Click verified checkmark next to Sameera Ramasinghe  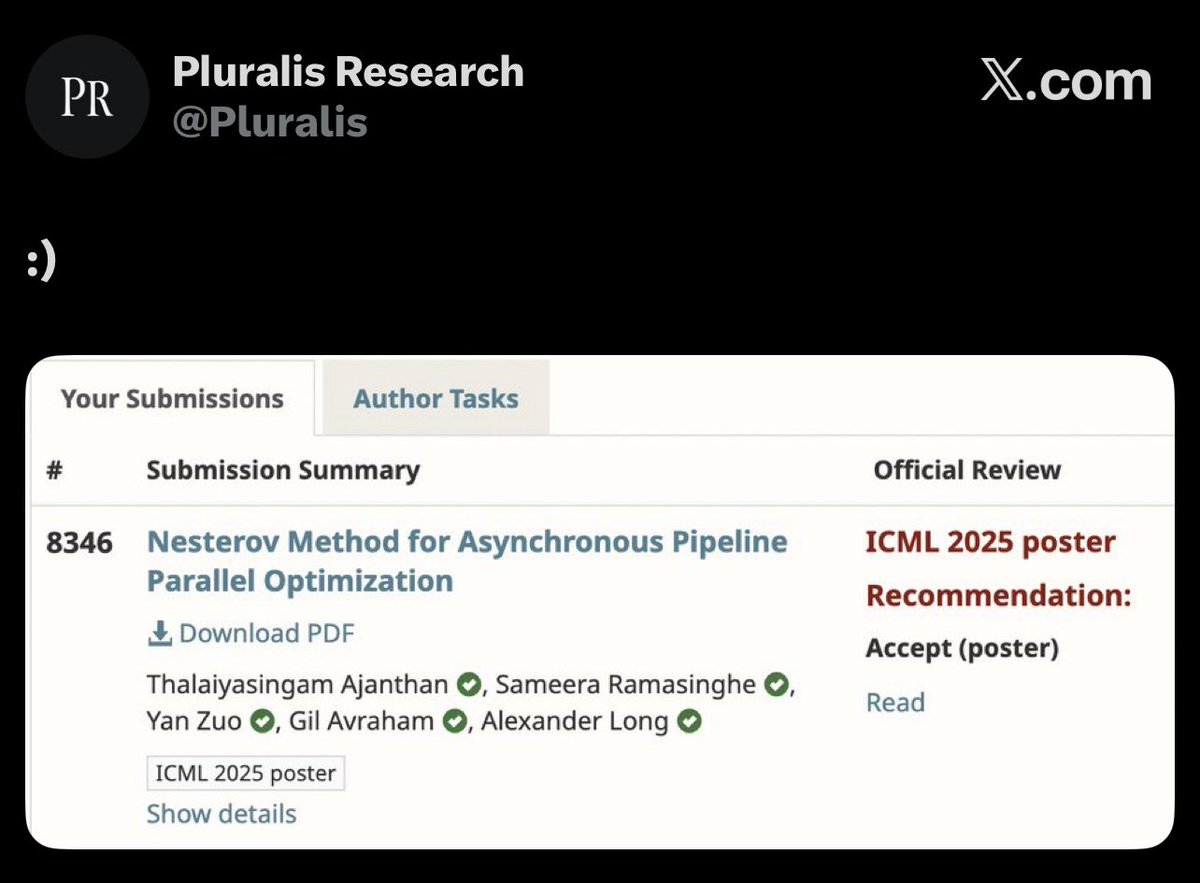775,685
